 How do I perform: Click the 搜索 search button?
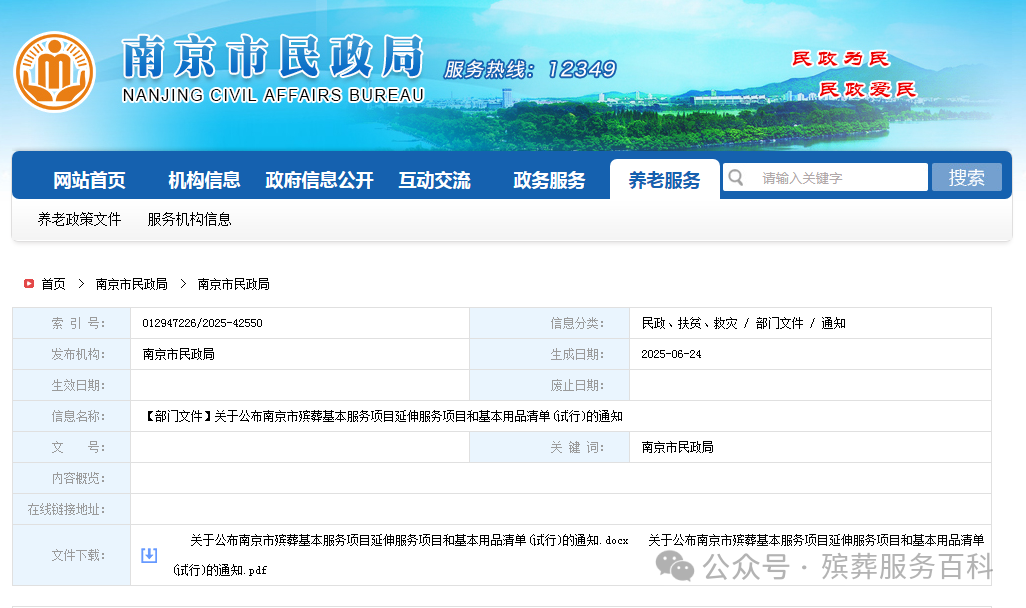966,176
